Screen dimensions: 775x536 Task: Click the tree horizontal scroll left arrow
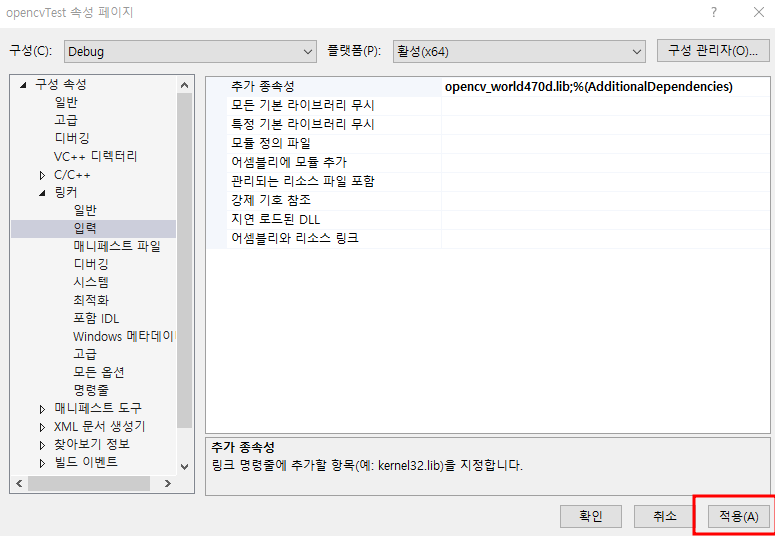19,484
